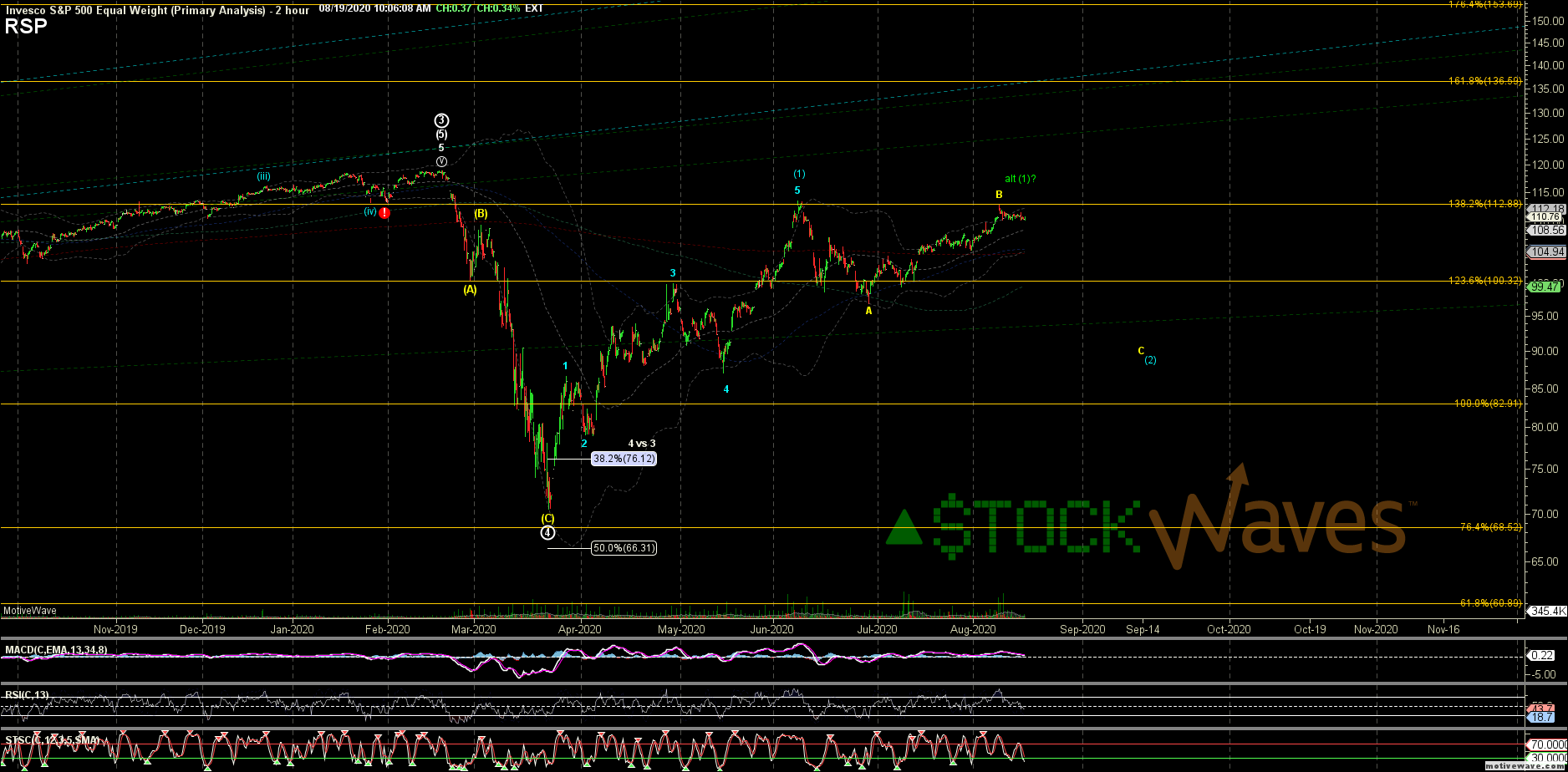Image resolution: width=1568 pixels, height=772 pixels.
Task: Click the red alert icon beside (iv)
Action: [384, 213]
